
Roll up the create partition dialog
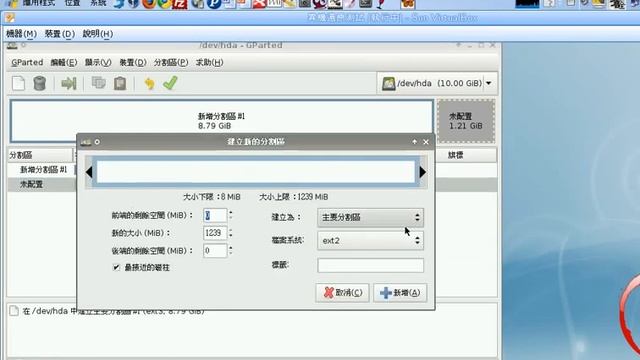(415, 142)
